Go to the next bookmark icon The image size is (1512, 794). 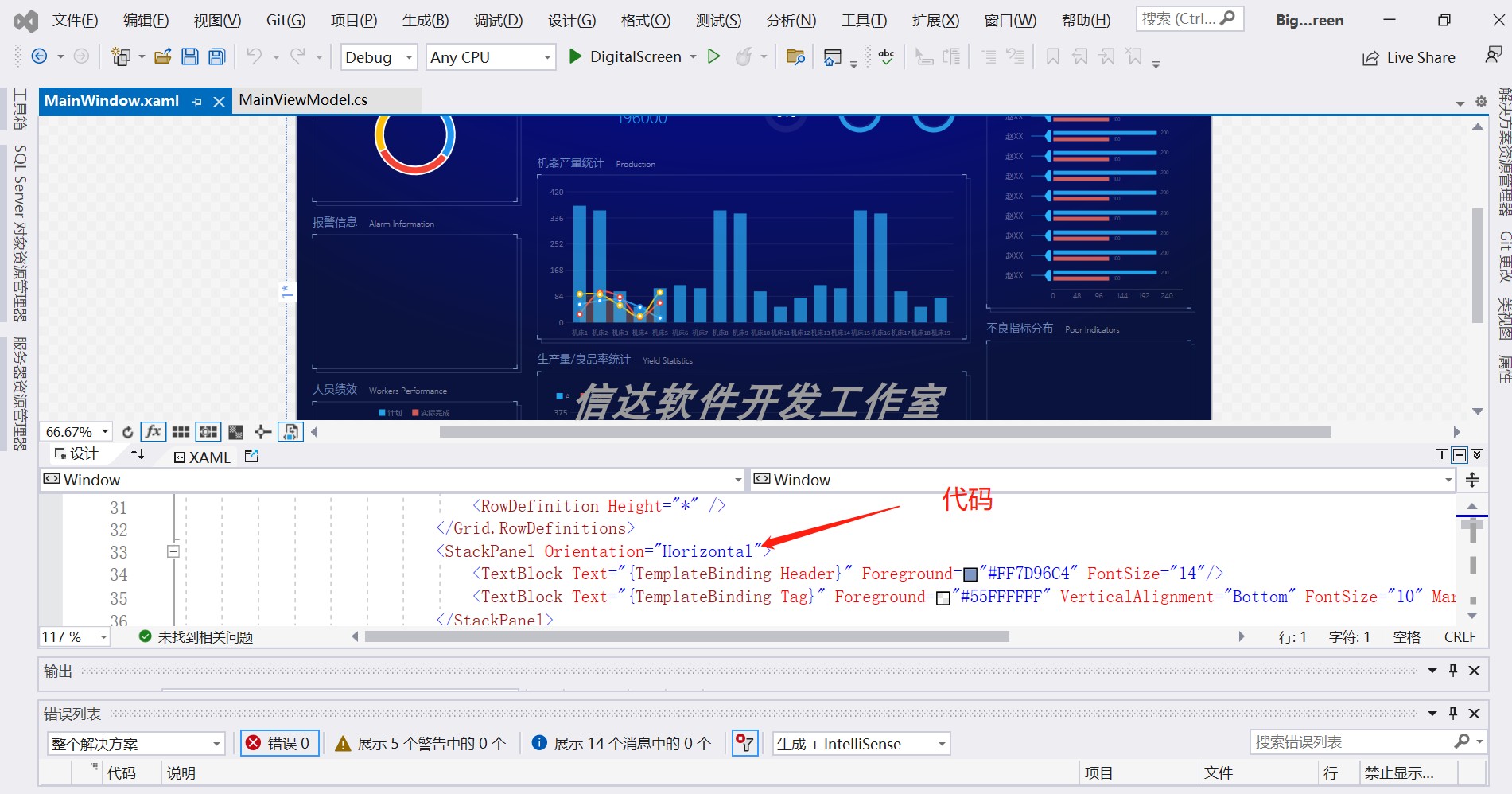coord(1106,56)
